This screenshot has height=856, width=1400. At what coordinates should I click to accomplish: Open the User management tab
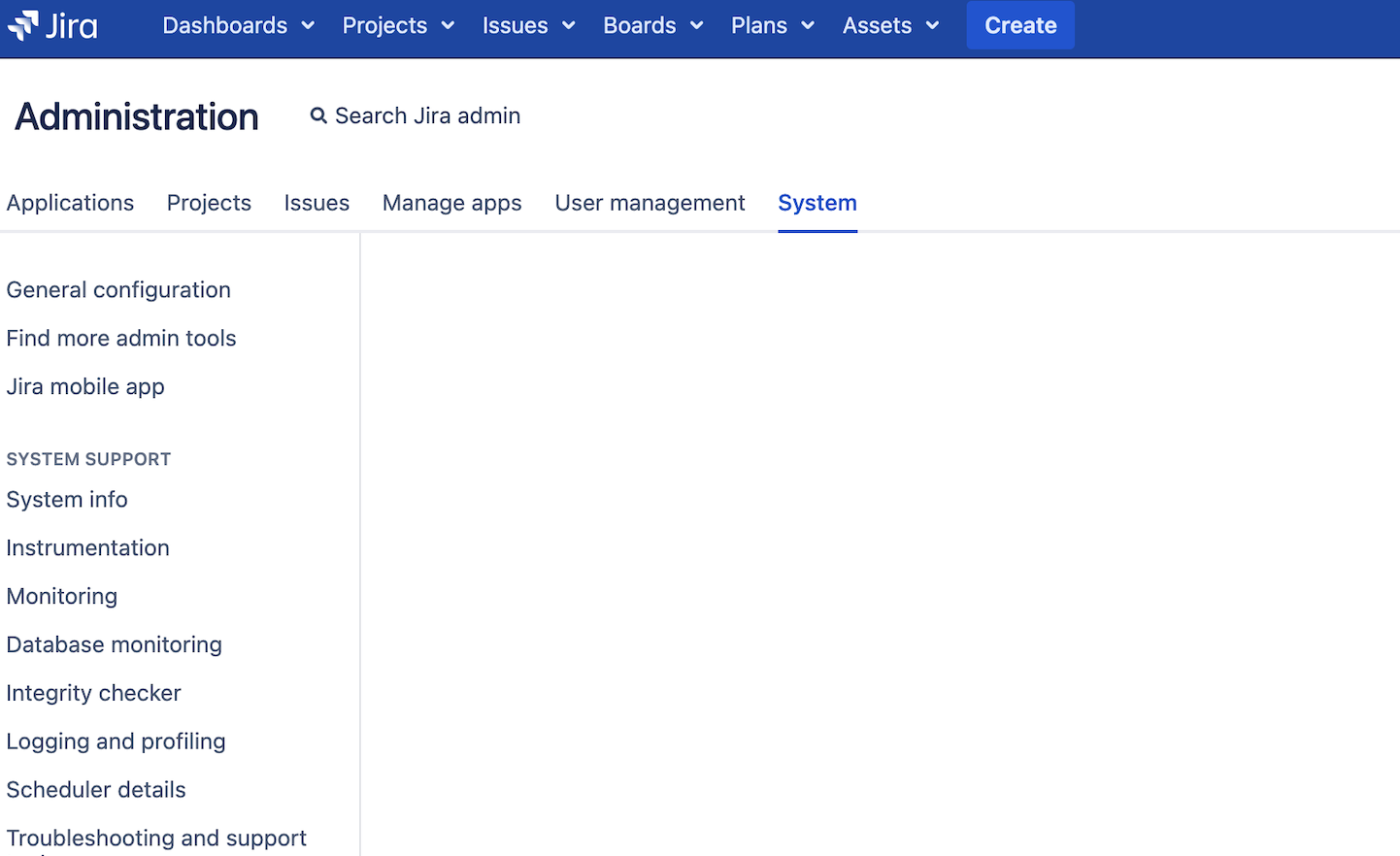tap(650, 203)
